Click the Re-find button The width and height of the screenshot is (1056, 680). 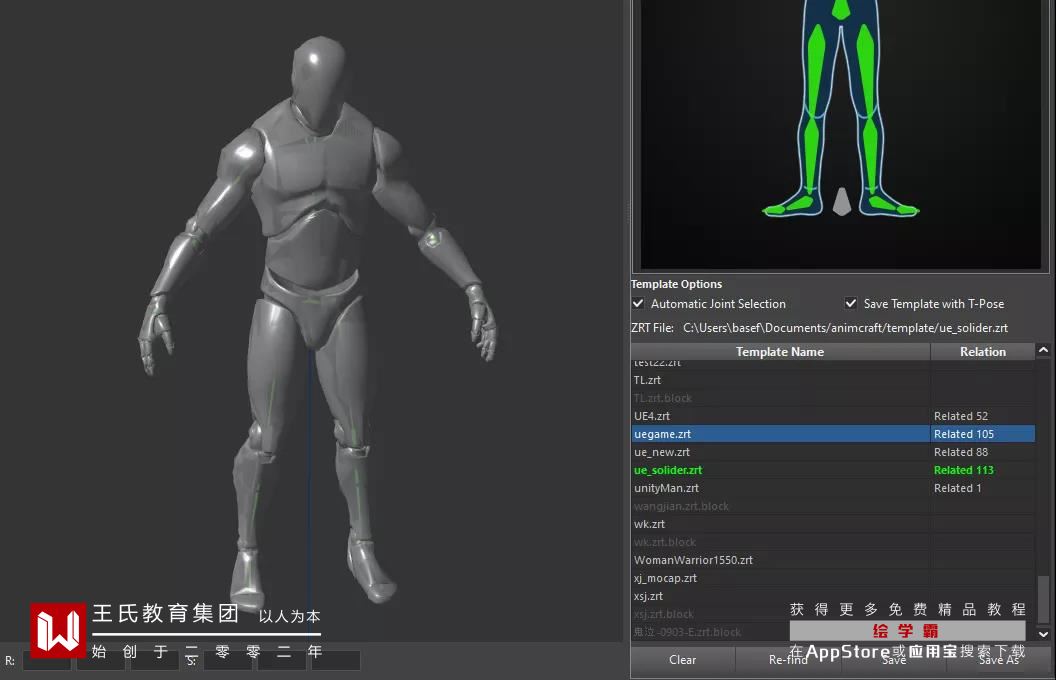pos(788,659)
